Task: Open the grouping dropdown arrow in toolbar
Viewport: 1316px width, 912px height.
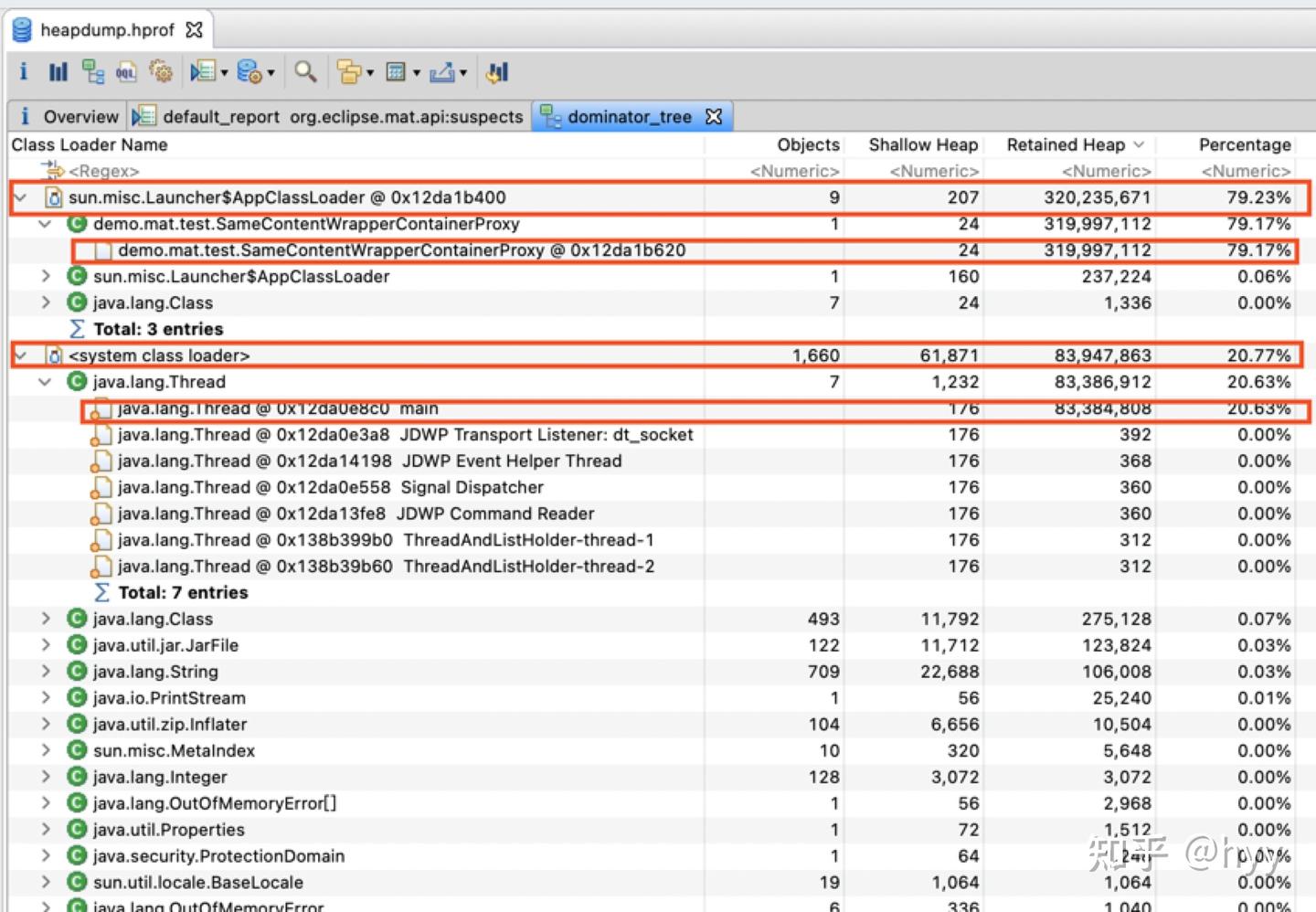Action: [370, 73]
